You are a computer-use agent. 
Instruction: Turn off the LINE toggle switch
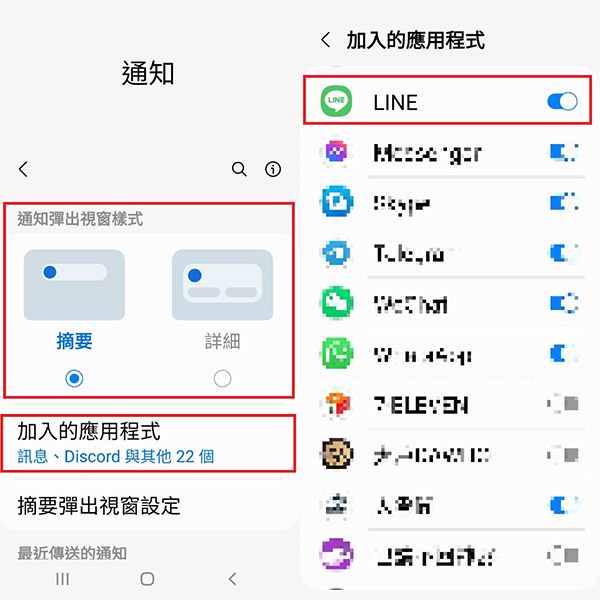pos(562,101)
